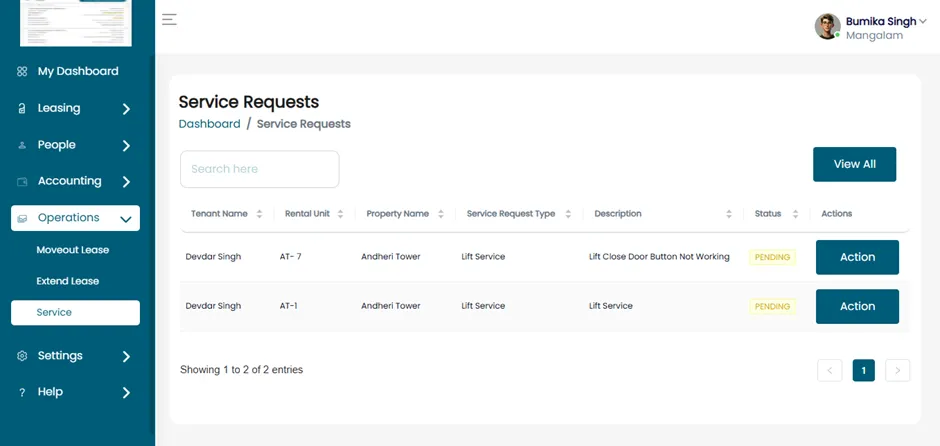Click the Search here input field
Image resolution: width=940 pixels, height=446 pixels.
(x=260, y=169)
